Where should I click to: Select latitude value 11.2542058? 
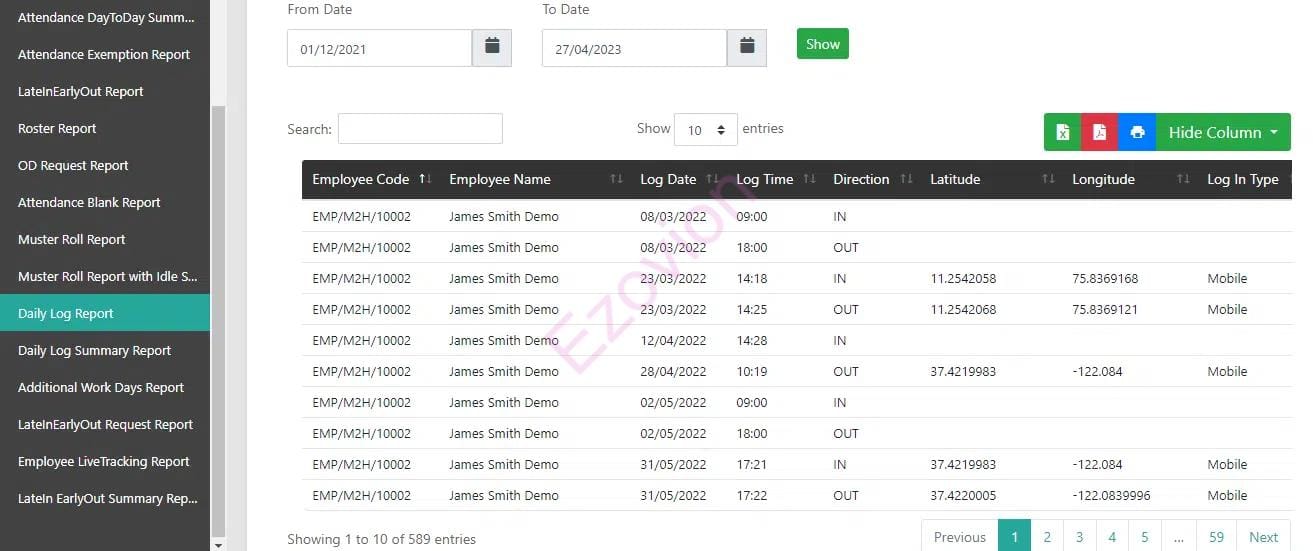(x=963, y=278)
